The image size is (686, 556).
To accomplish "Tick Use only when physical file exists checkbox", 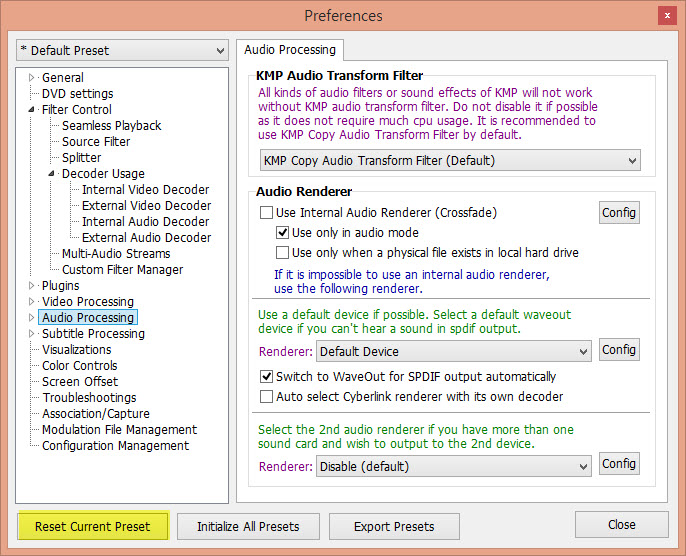I will click(282, 252).
